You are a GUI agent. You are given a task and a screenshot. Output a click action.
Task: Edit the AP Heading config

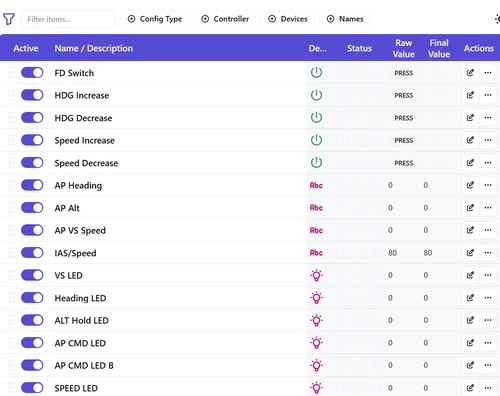[x=470, y=185]
